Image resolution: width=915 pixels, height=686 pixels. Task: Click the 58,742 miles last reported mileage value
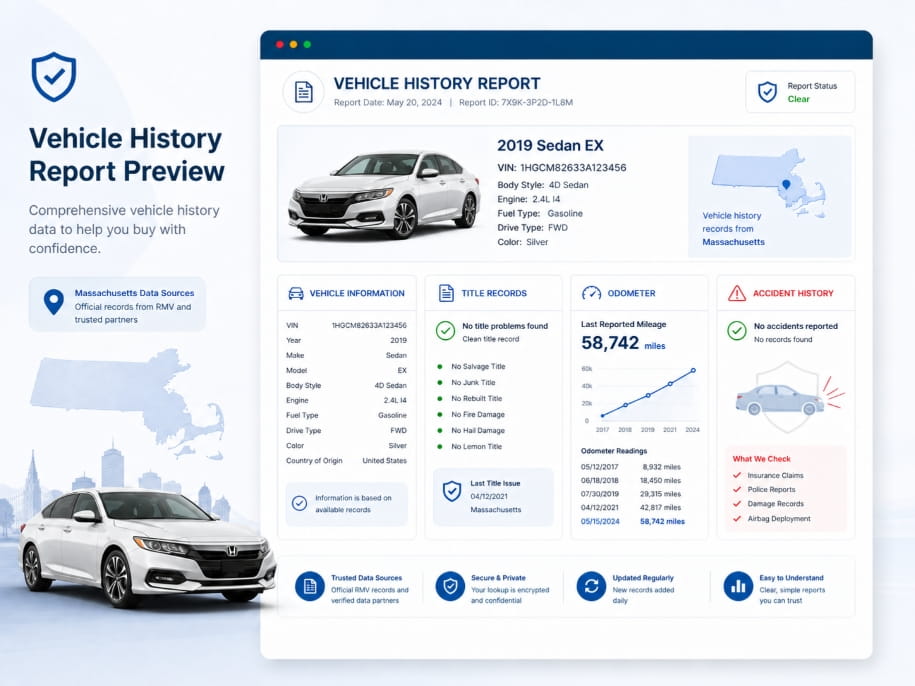point(623,343)
